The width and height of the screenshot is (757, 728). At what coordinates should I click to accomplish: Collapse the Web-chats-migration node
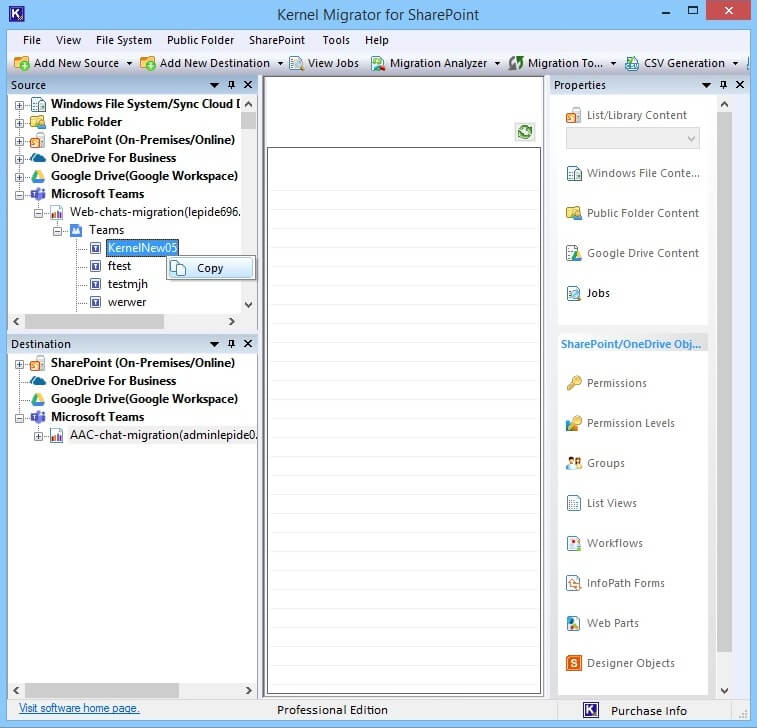coord(38,213)
